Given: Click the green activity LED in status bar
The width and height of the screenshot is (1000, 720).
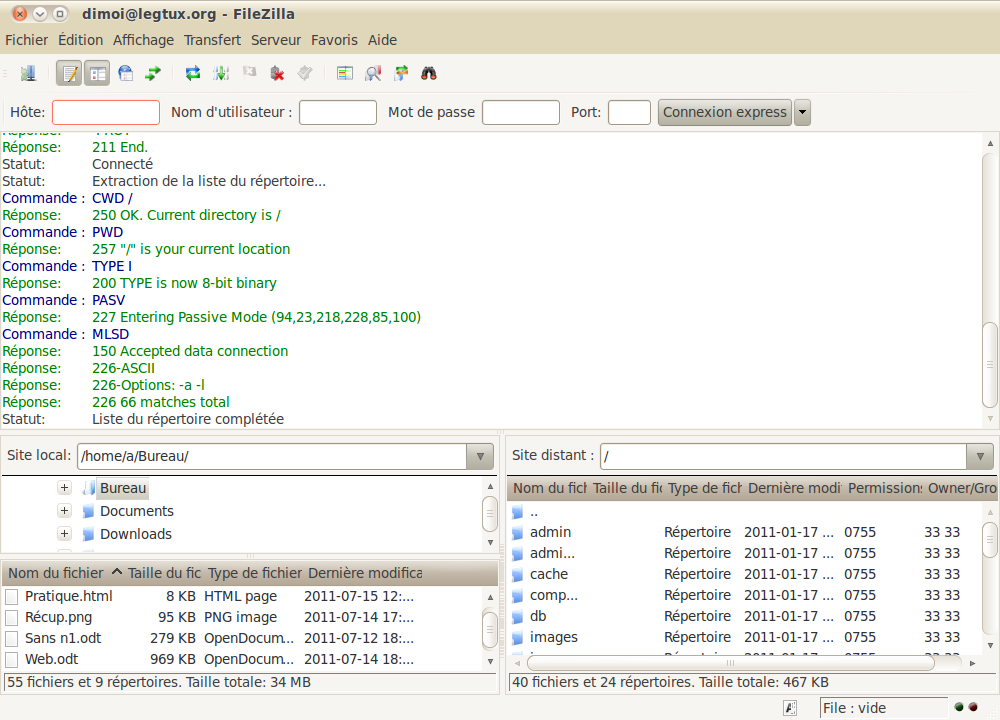Looking at the screenshot, I should click(x=959, y=707).
